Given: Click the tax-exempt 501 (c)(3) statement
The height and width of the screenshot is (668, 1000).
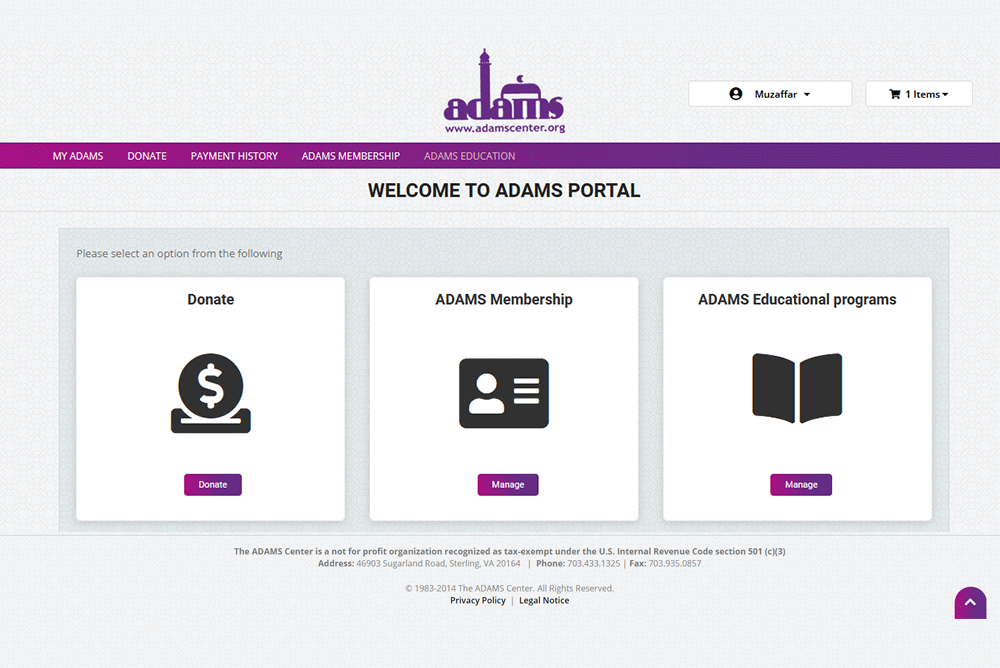Looking at the screenshot, I should click(x=510, y=551).
